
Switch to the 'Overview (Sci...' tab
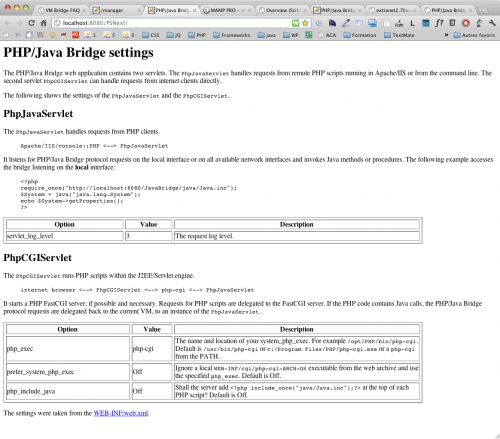click(282, 10)
